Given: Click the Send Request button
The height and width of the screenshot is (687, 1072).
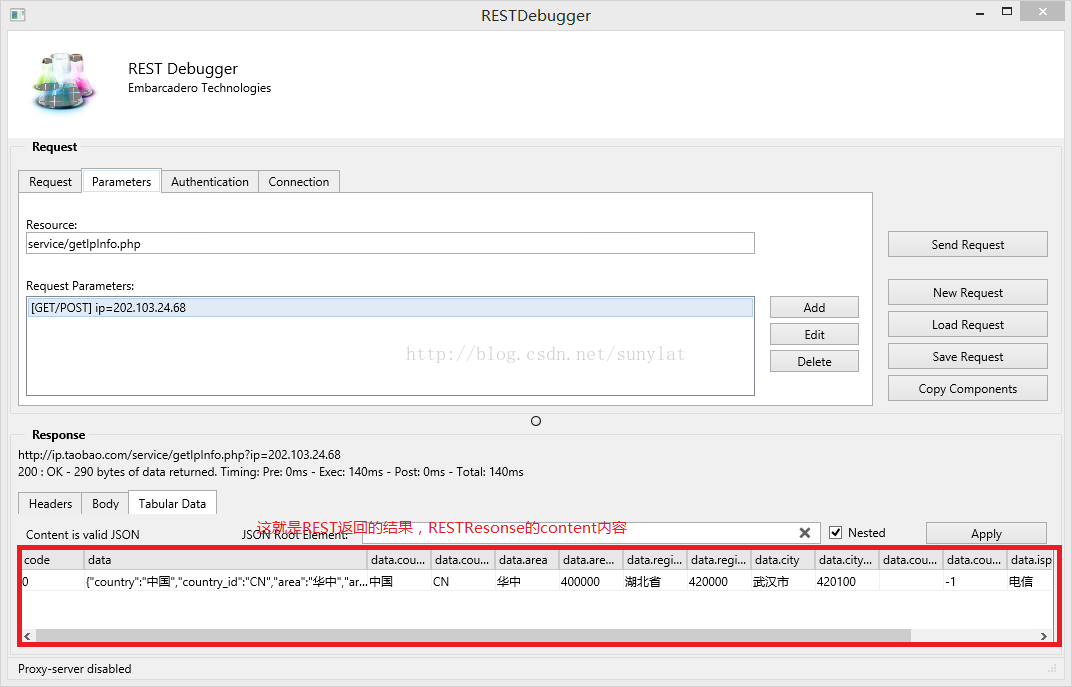Looking at the screenshot, I should point(967,245).
